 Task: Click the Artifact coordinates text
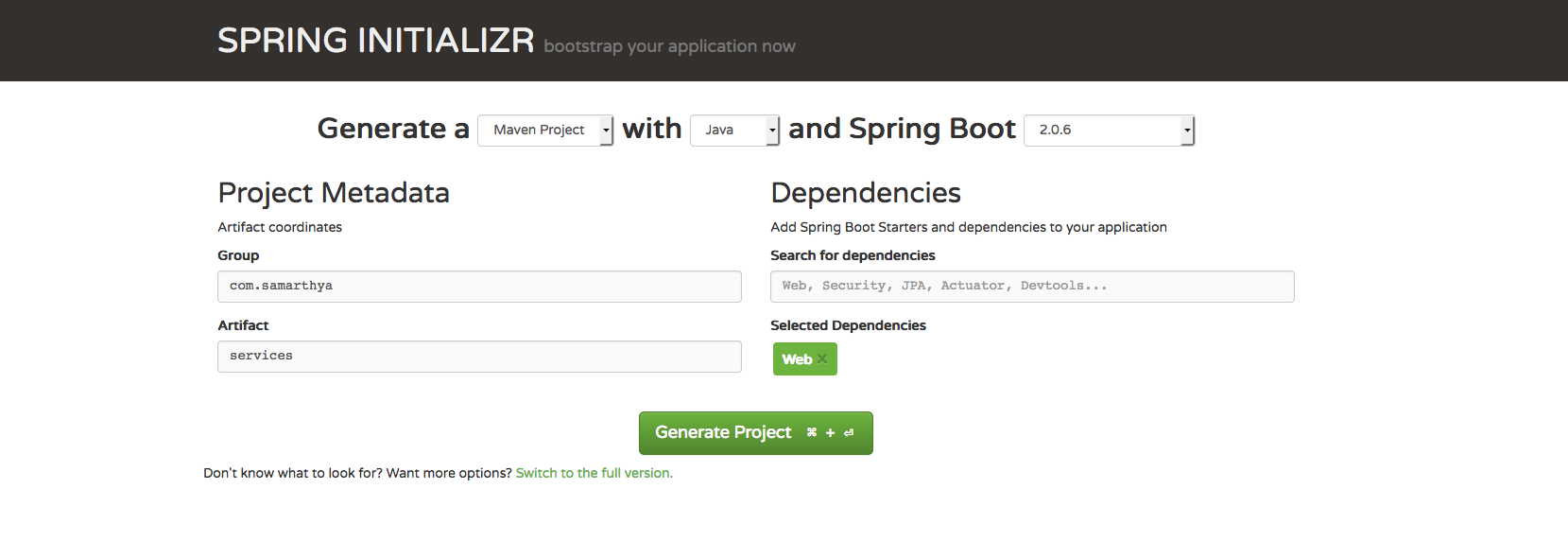(280, 227)
